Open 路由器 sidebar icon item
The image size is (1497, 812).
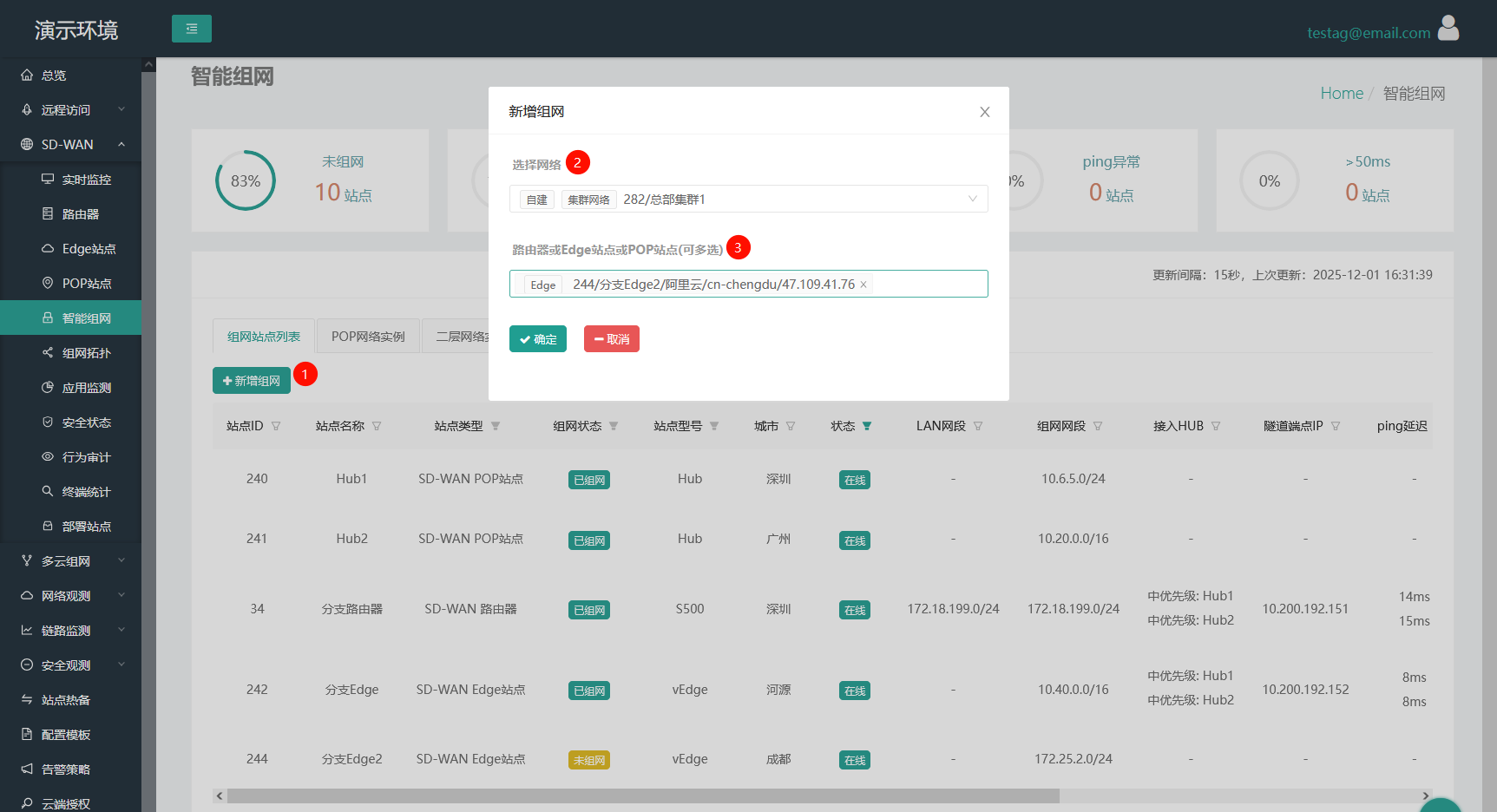tap(48, 214)
